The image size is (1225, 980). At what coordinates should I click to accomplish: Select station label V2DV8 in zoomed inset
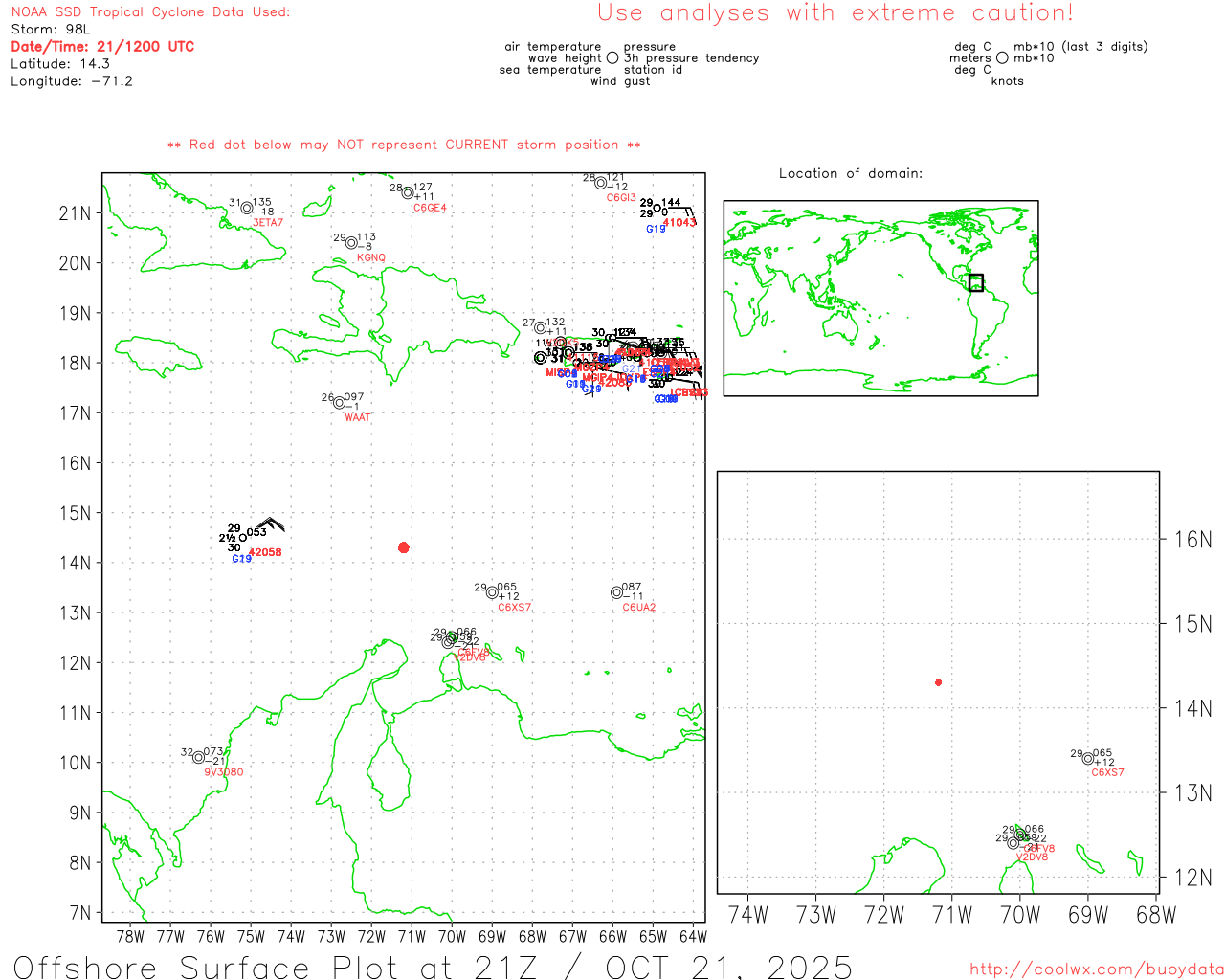pos(1032,857)
